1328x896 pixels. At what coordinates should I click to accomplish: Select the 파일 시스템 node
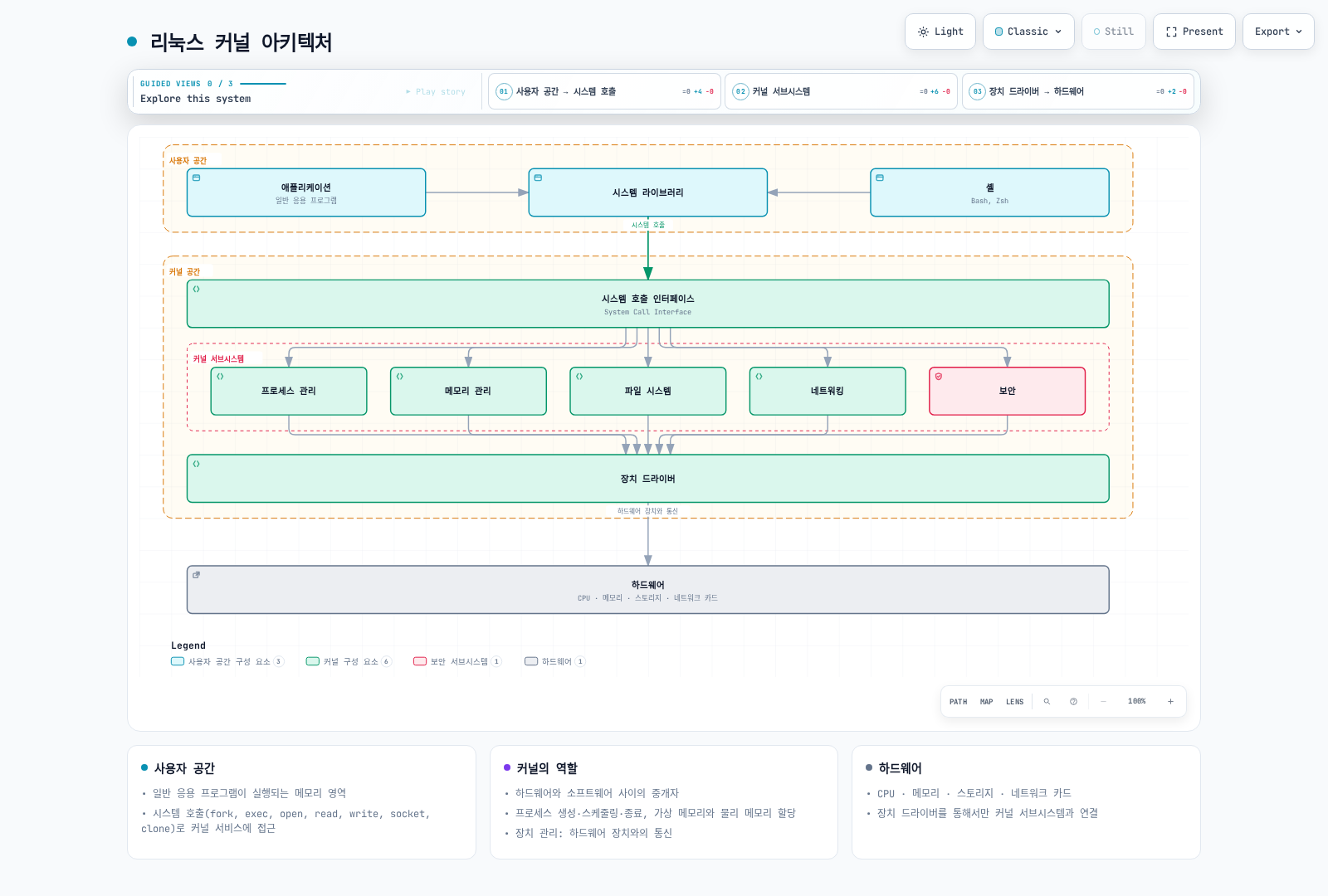648,391
